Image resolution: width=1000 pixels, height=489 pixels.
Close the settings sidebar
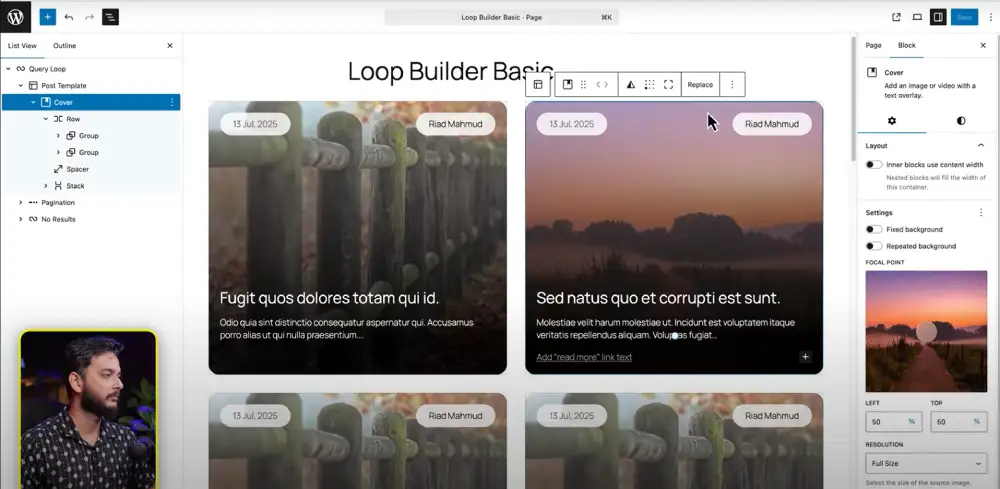983,45
